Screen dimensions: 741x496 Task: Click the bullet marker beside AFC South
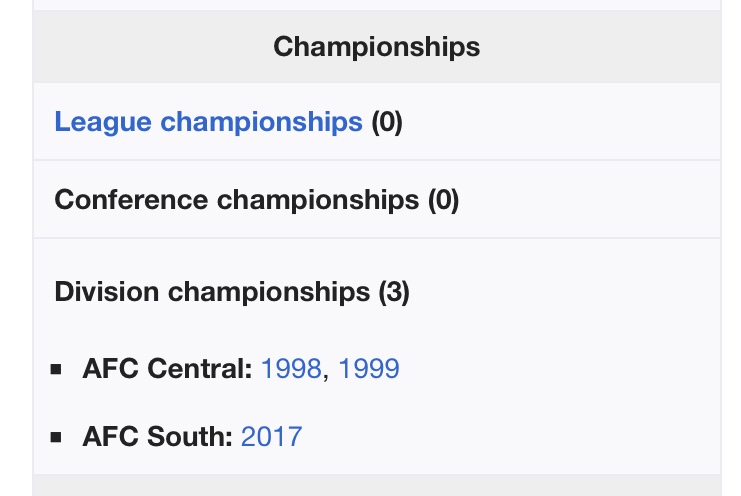point(56,437)
